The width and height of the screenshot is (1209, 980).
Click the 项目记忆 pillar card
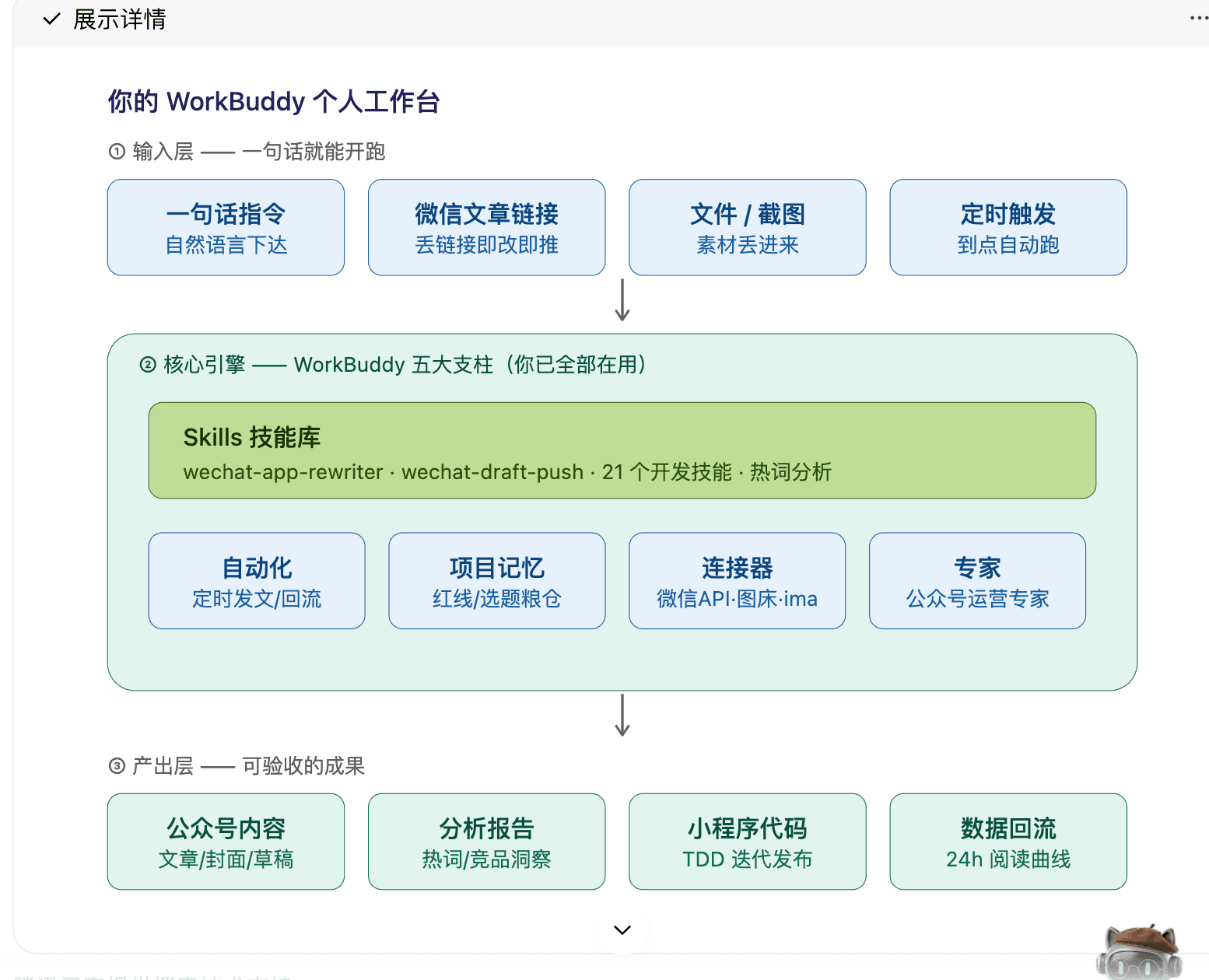497,581
